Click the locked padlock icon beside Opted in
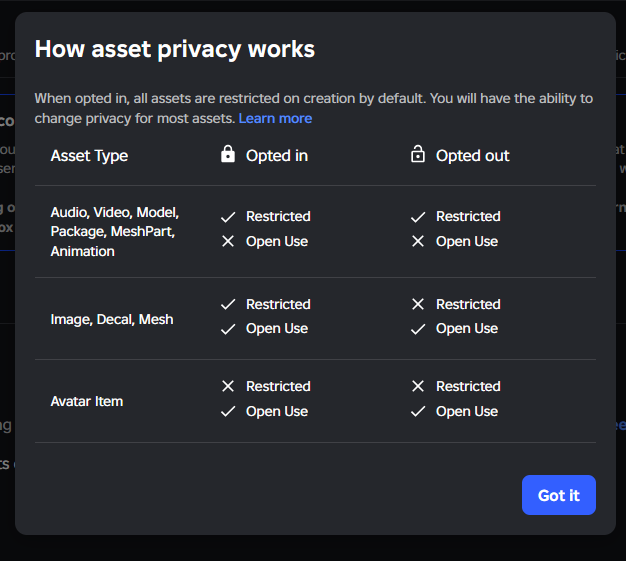Viewport: 626px width, 561px height. click(228, 155)
